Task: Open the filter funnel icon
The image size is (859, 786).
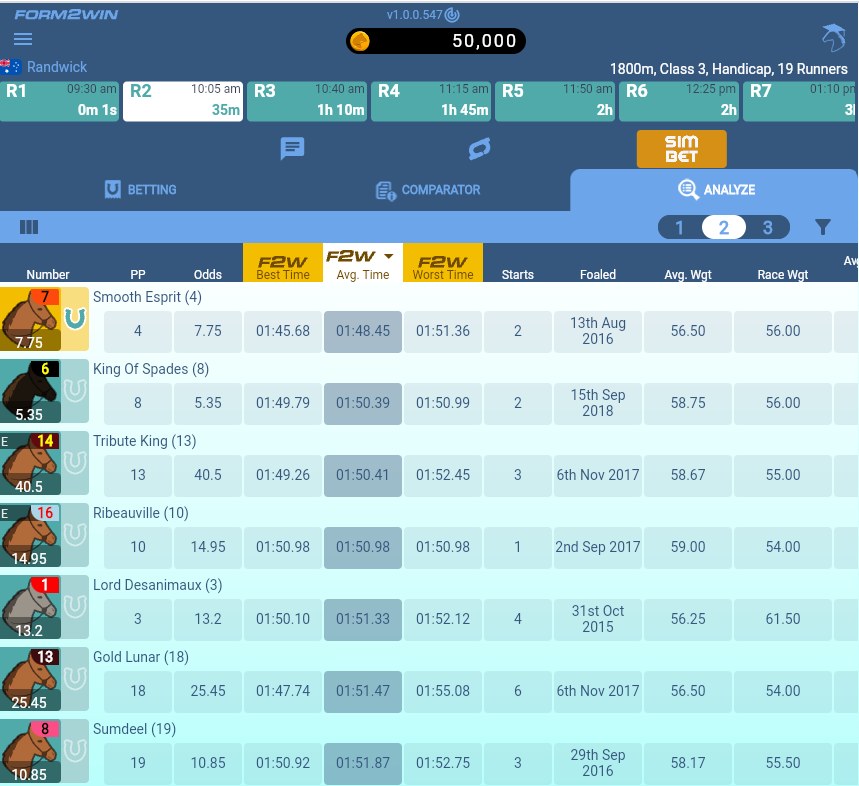Action: [x=822, y=227]
